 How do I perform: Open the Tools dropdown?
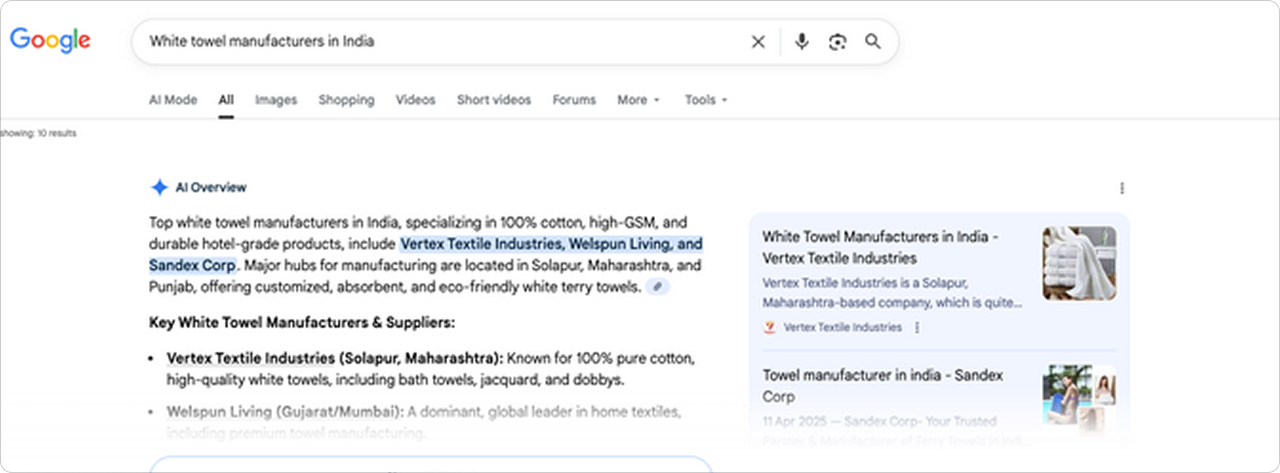[706, 100]
